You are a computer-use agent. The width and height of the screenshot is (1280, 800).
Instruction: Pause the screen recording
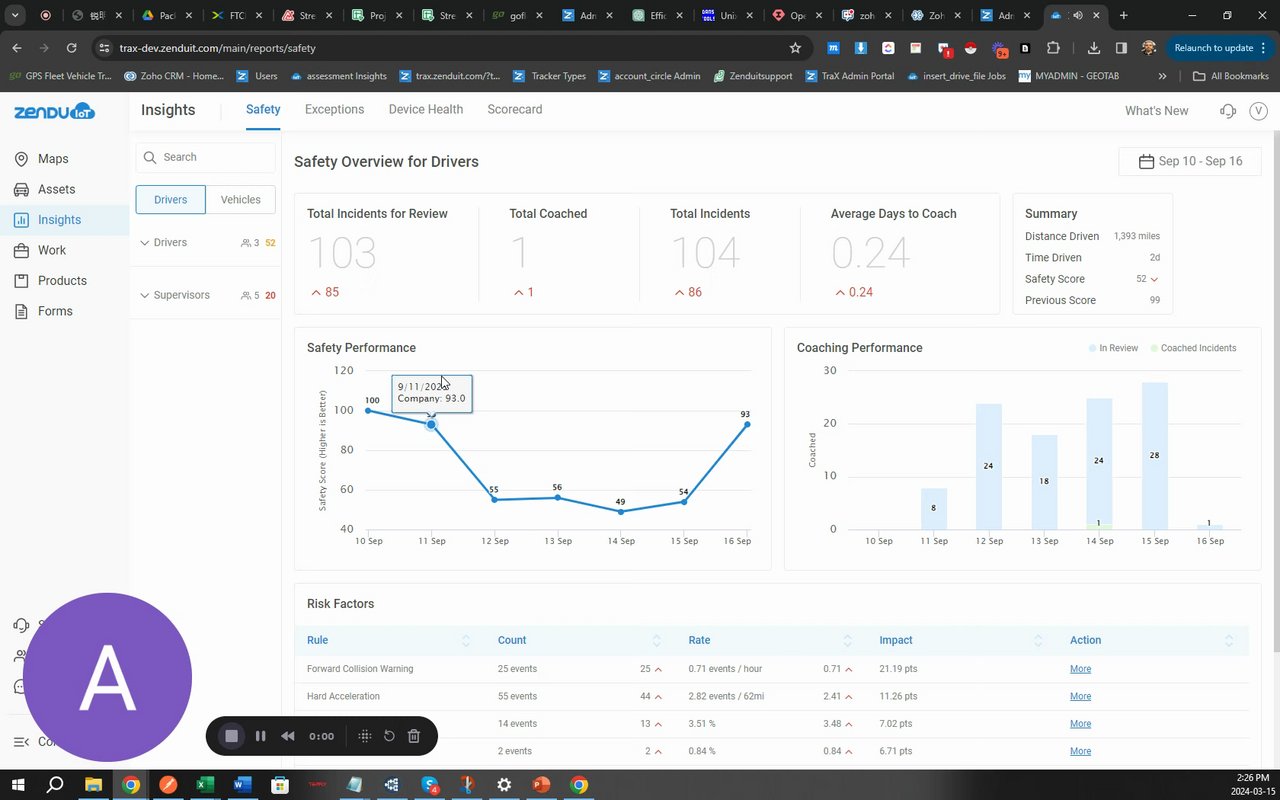tap(260, 736)
